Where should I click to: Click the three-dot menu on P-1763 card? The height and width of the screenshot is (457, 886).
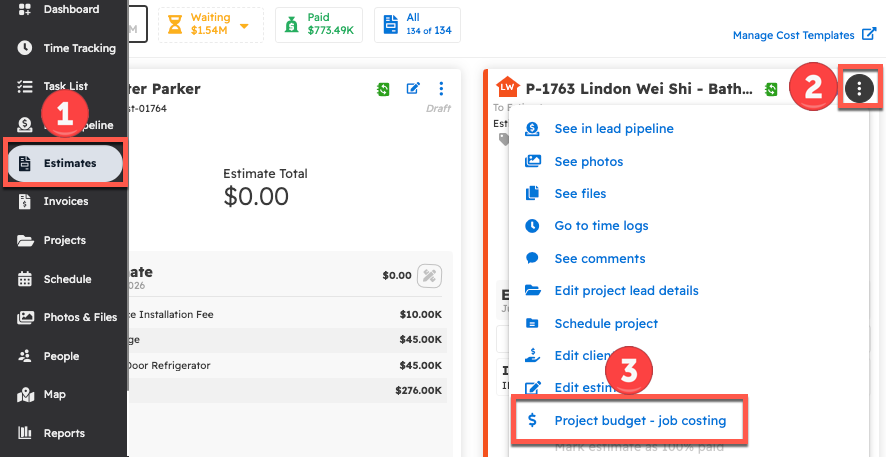(x=859, y=89)
